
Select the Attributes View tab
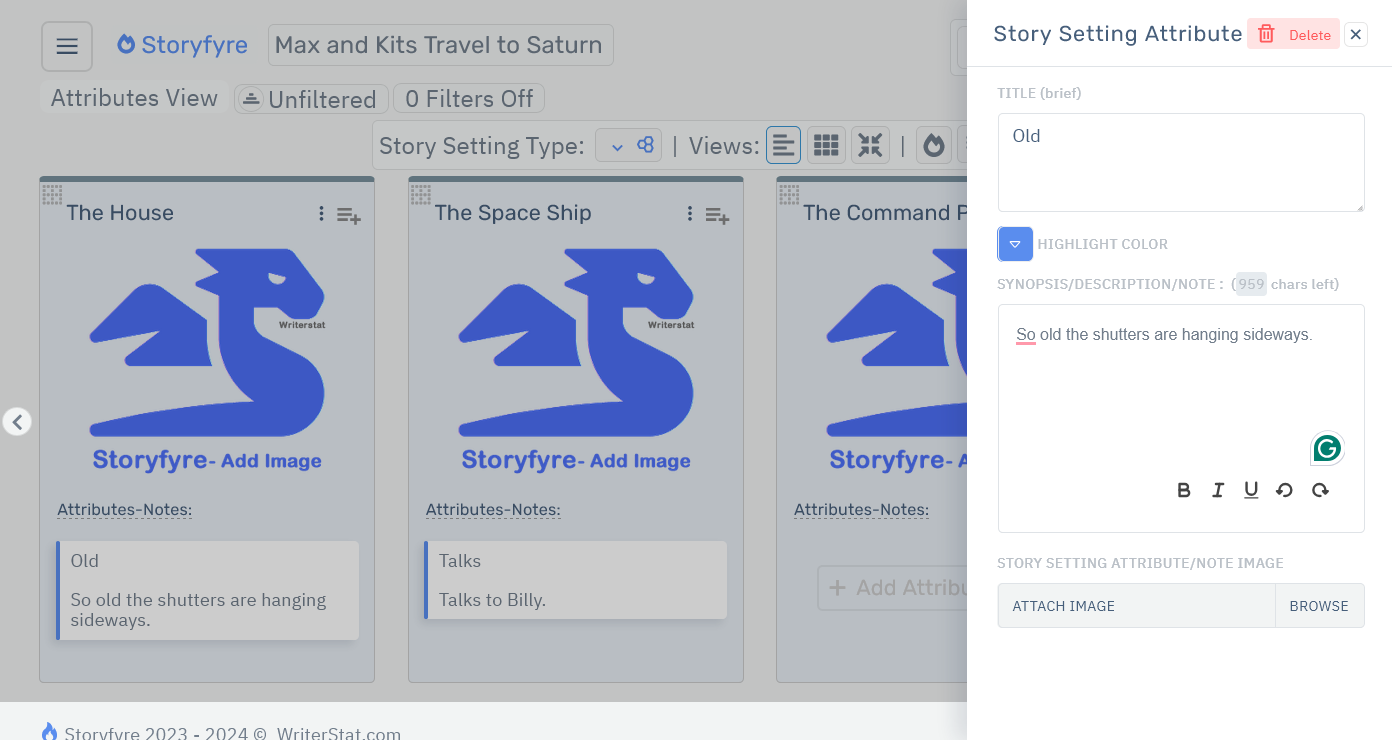(132, 98)
